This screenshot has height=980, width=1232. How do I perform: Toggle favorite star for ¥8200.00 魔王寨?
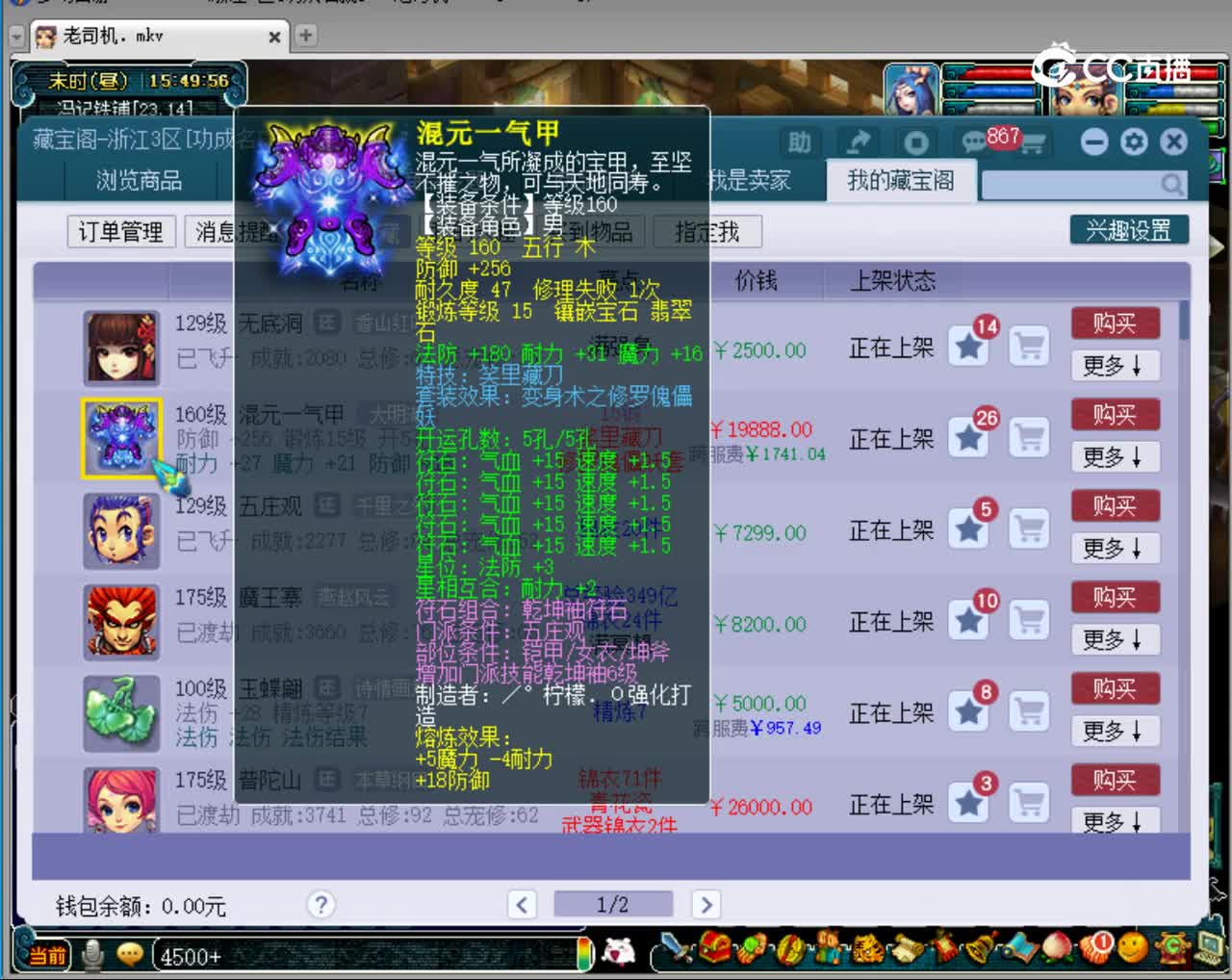pyautogui.click(x=970, y=620)
